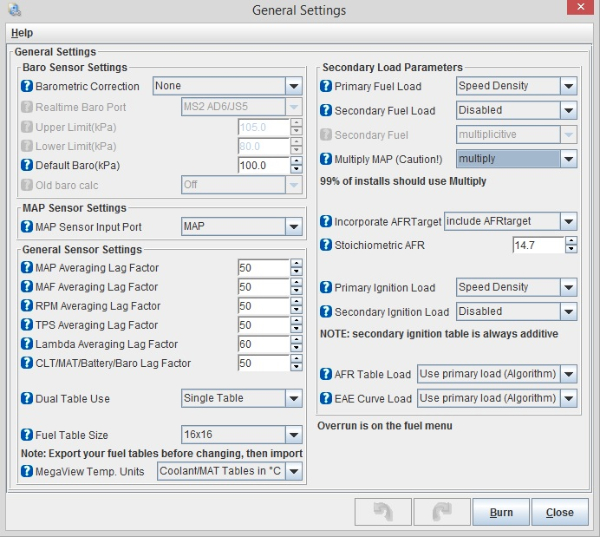600x537 pixels.
Task: Open the Help menu
Action: [21, 33]
